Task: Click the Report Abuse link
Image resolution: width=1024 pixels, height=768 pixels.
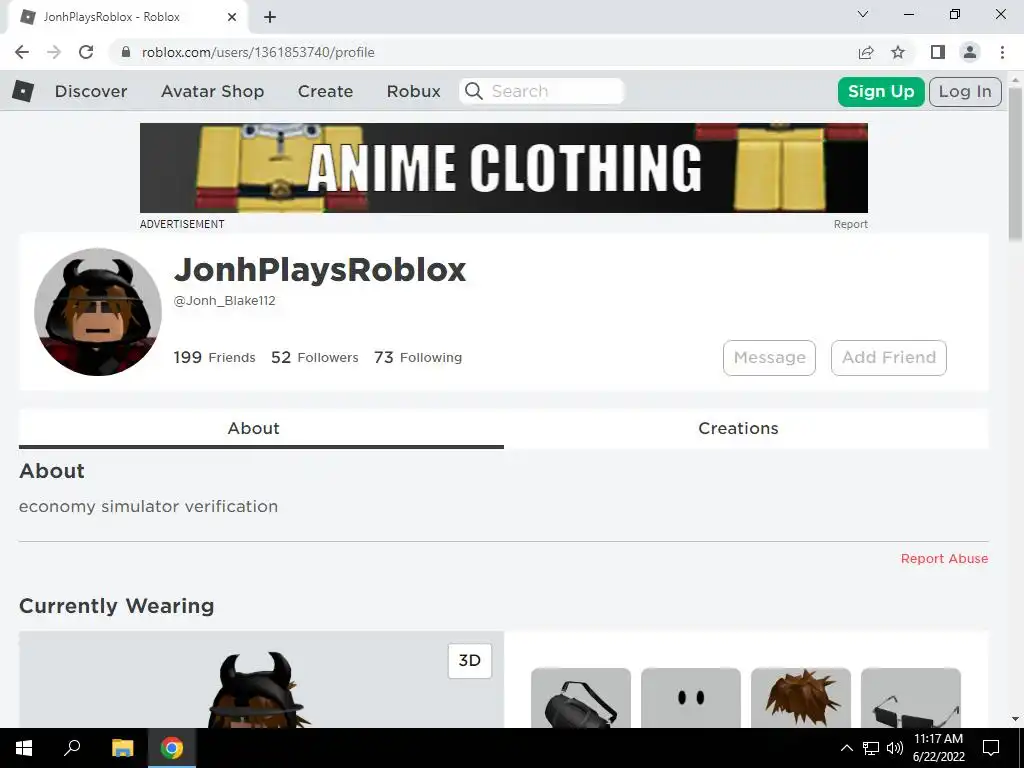Action: click(944, 558)
